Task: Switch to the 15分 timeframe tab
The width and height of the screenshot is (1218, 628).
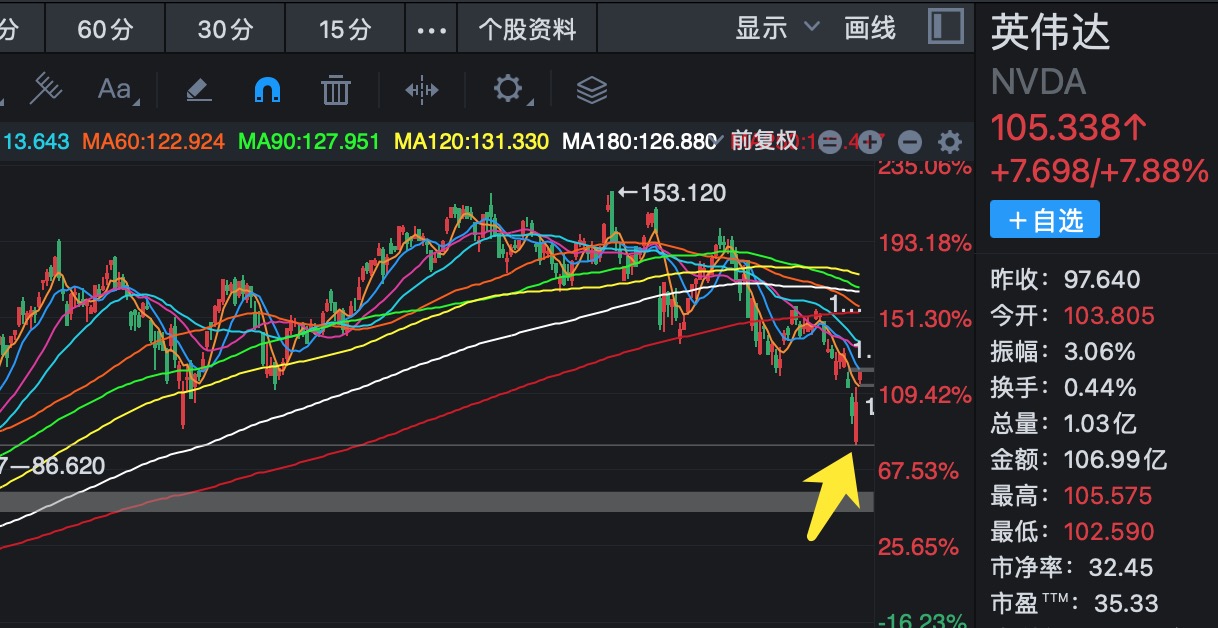Action: (x=345, y=29)
